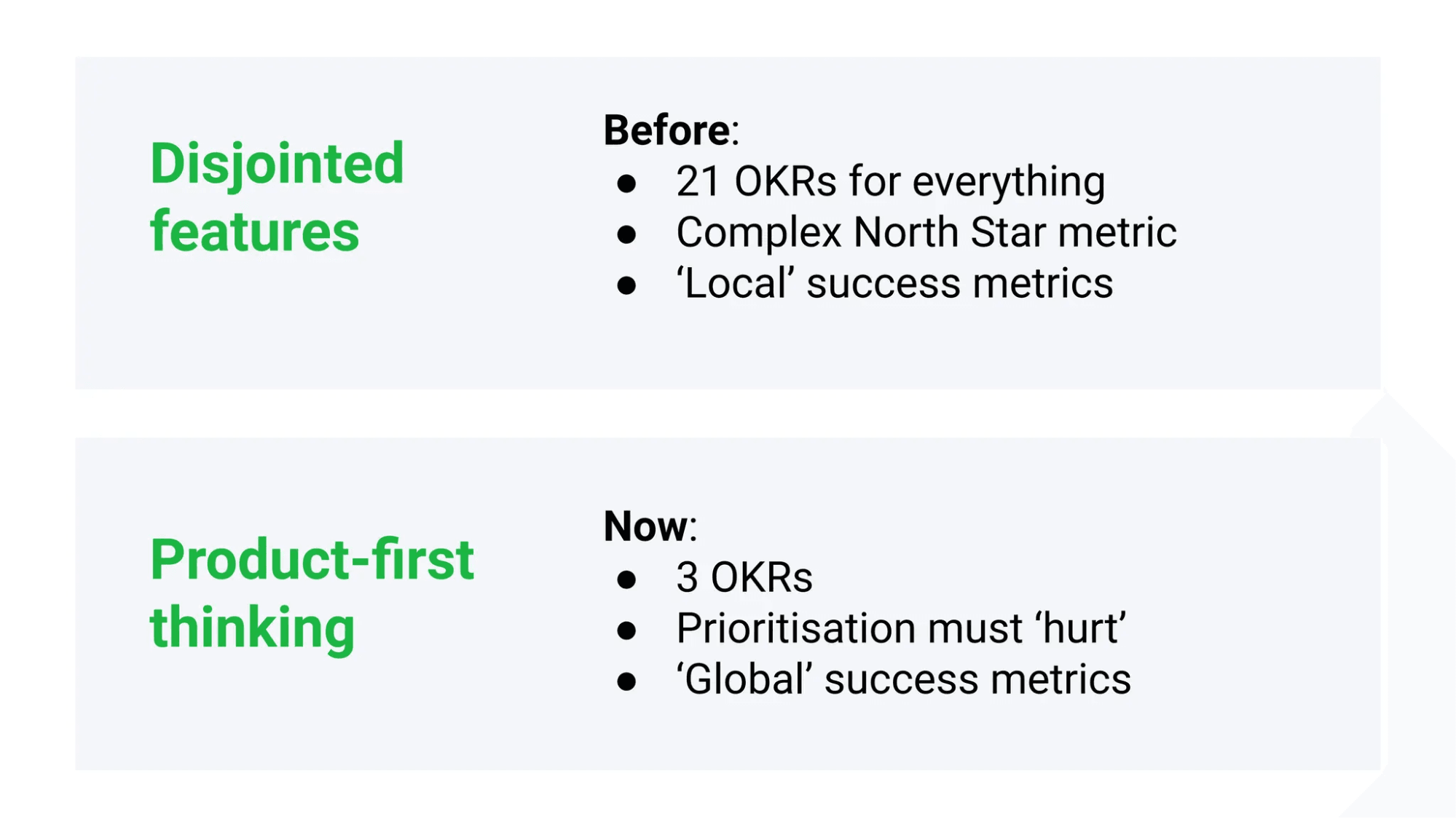Click the "'Local' success metrics" line
Viewport: 1456px width, 819px height.
[894, 283]
